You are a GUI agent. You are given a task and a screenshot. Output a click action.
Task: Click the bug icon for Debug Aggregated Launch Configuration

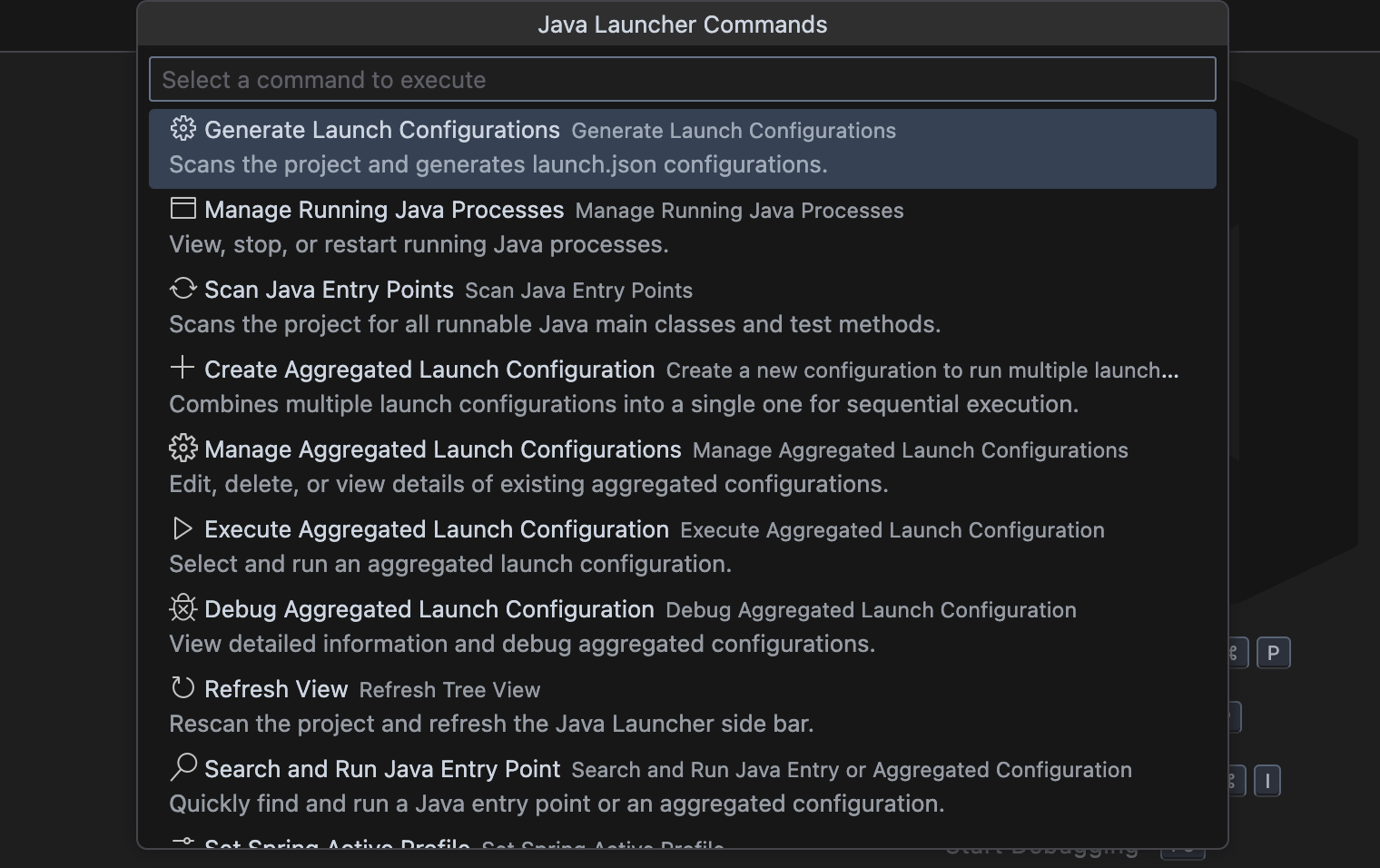182,608
